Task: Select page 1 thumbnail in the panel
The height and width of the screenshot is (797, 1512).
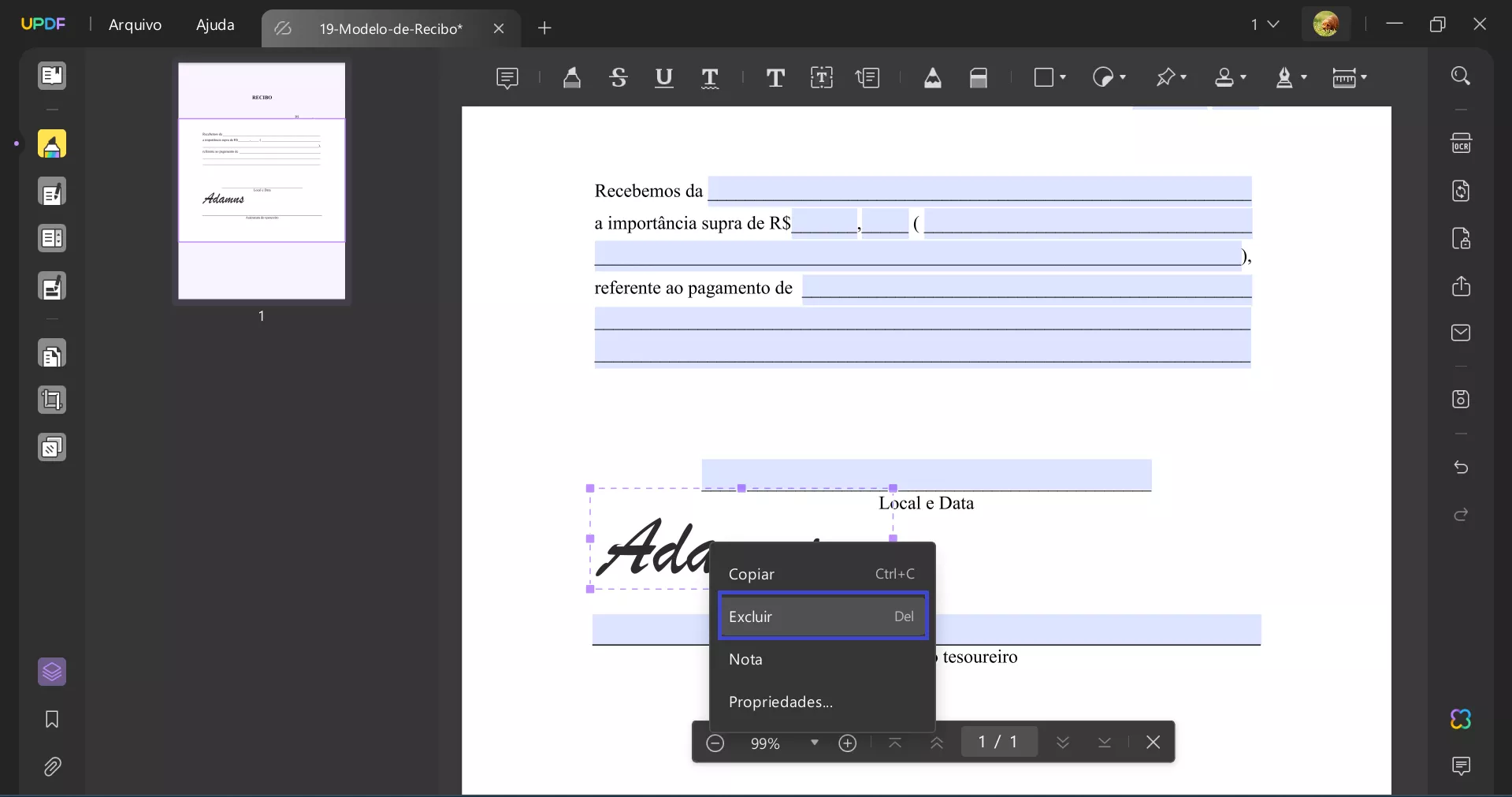Action: pos(262,181)
